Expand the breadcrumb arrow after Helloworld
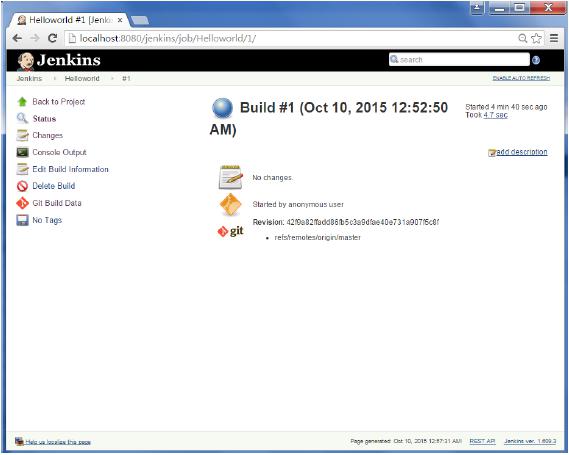 click(112, 78)
